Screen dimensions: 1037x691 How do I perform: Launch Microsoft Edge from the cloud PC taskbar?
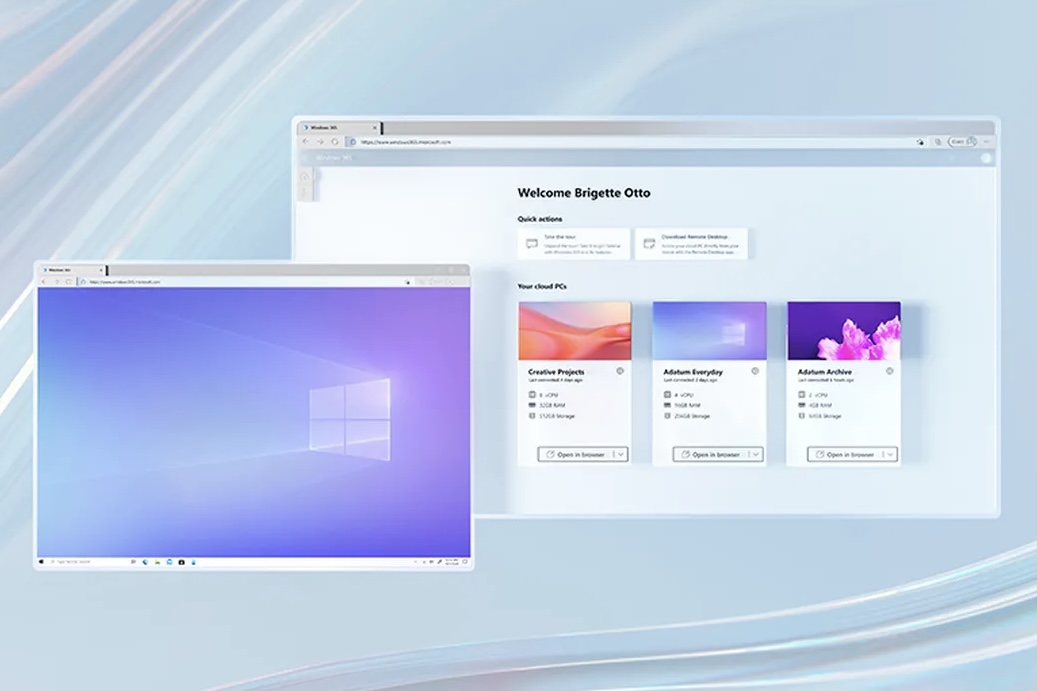pyautogui.click(x=145, y=562)
